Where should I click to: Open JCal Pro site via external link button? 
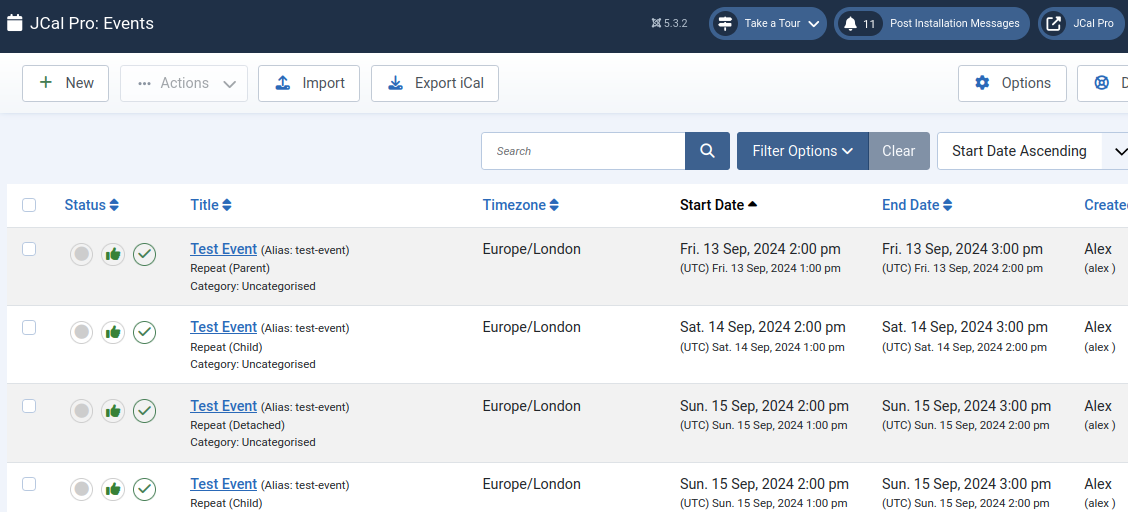(1082, 24)
